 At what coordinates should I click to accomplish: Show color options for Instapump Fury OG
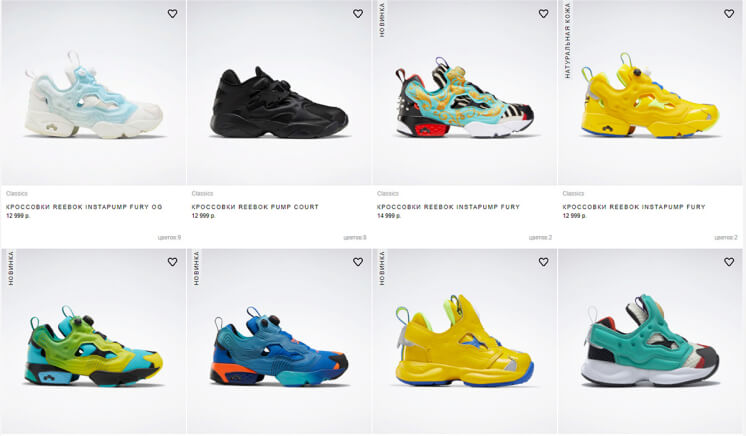tap(169, 238)
